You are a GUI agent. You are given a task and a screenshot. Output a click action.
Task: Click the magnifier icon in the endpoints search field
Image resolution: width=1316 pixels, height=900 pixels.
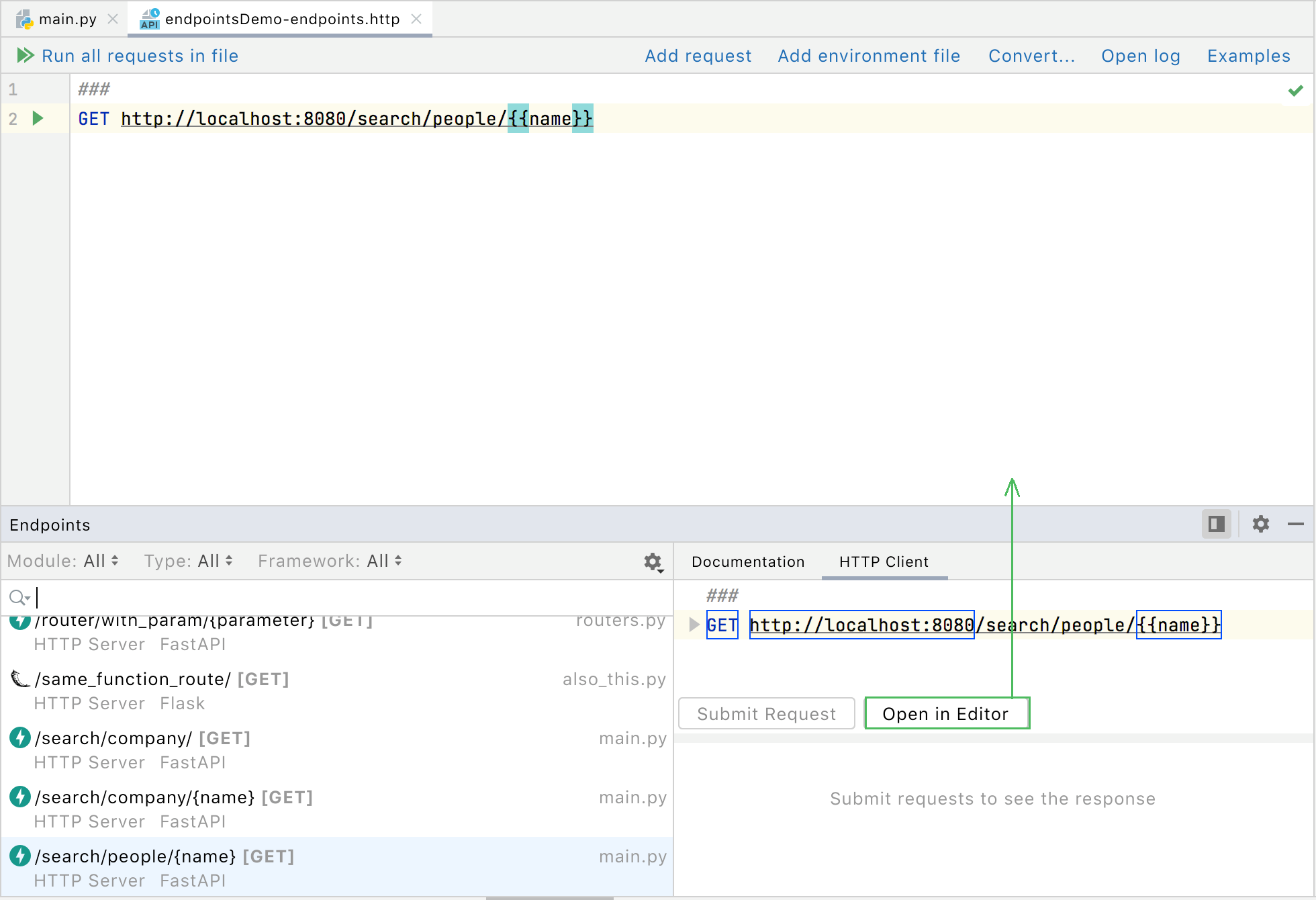point(18,597)
